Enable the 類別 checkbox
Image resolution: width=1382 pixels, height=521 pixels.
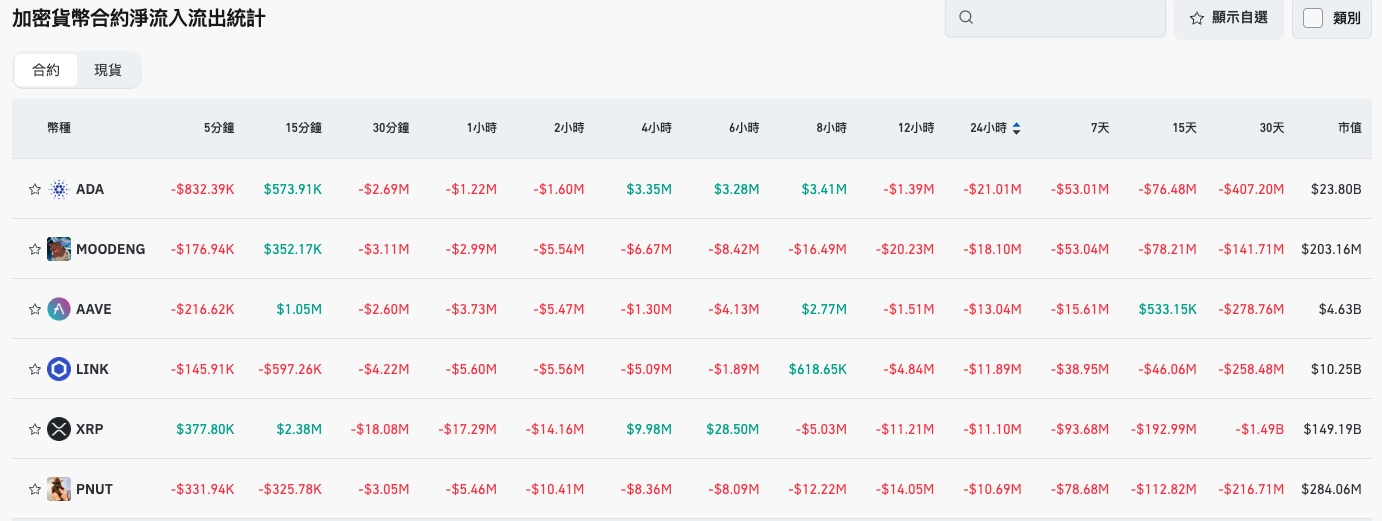[1313, 18]
